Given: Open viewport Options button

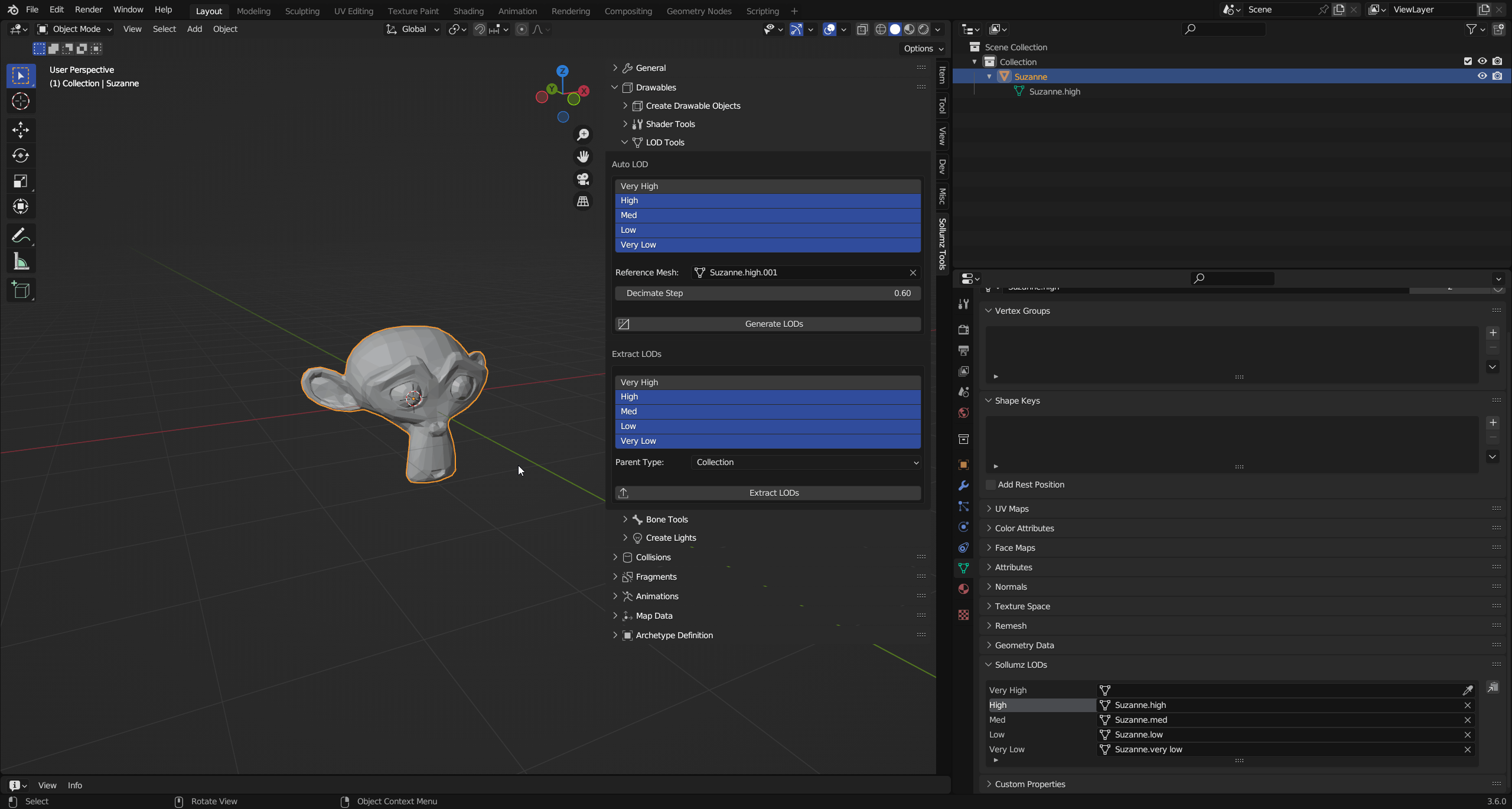Looking at the screenshot, I should (924, 48).
